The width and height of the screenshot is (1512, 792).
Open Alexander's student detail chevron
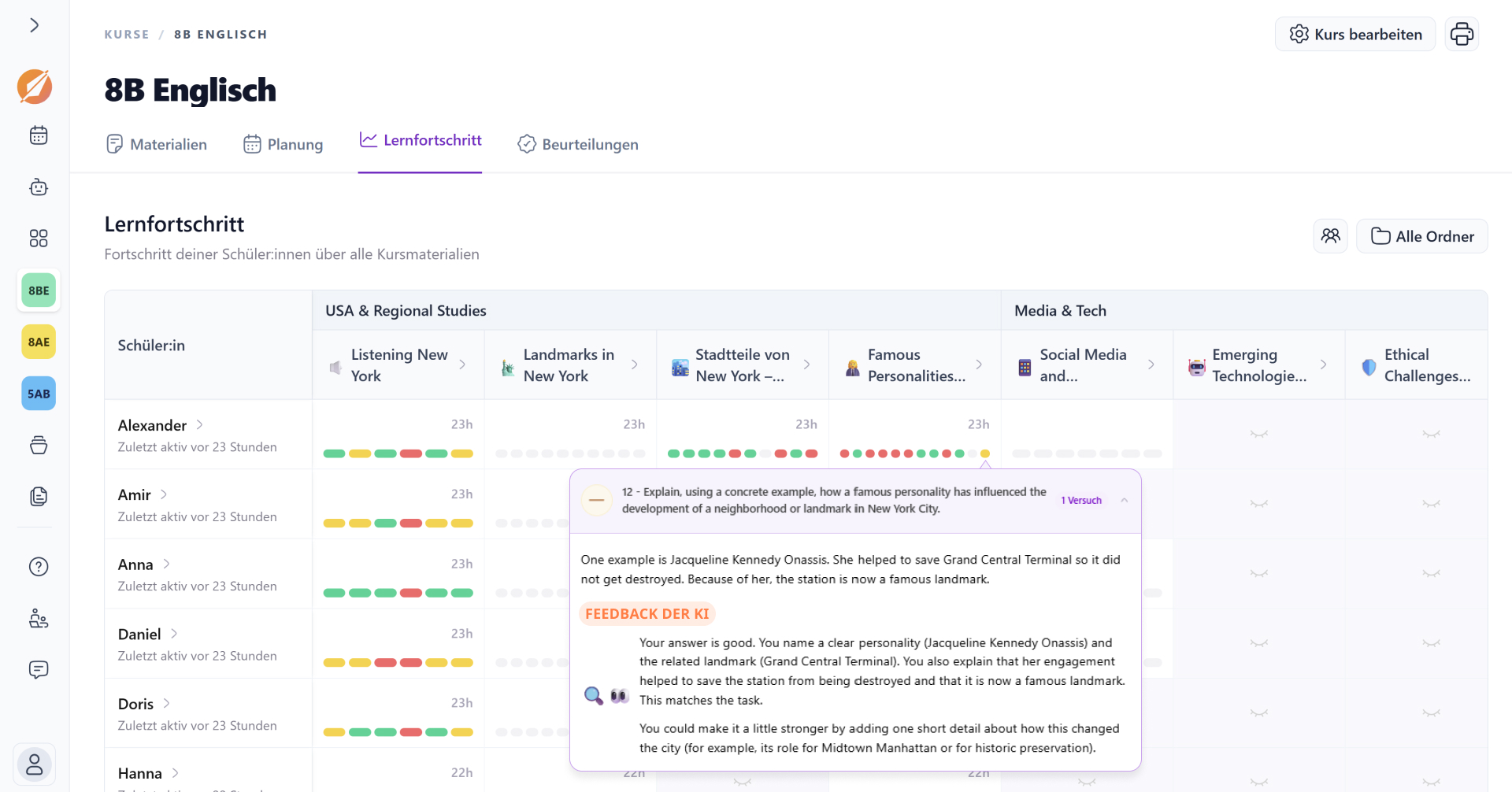[x=200, y=424]
